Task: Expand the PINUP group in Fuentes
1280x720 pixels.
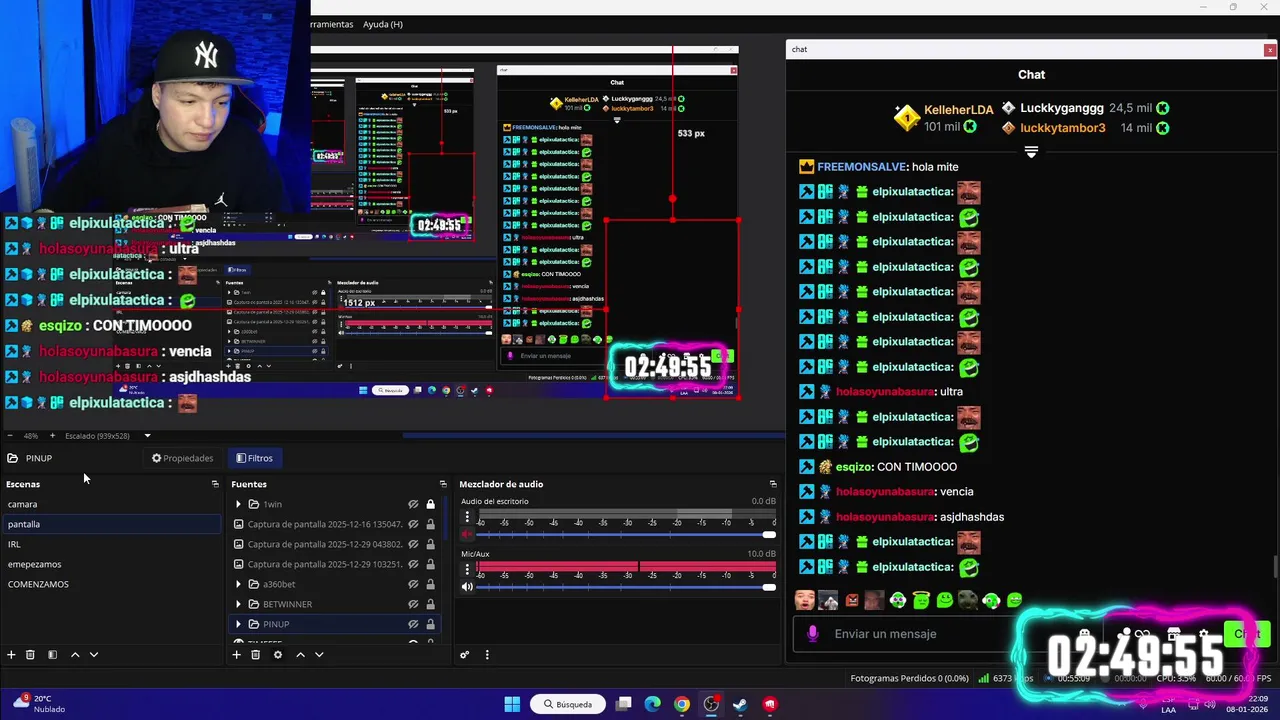Action: coord(238,624)
